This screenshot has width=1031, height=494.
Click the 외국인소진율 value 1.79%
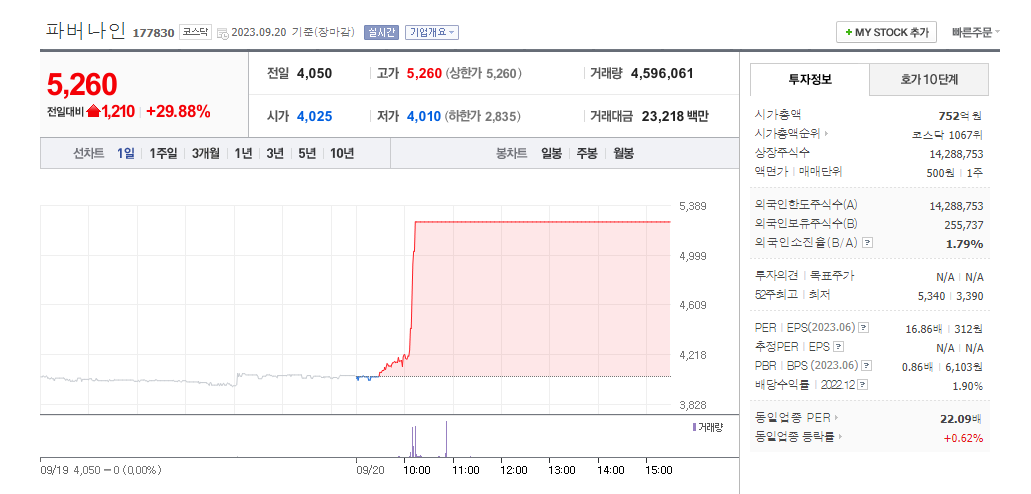click(965, 244)
